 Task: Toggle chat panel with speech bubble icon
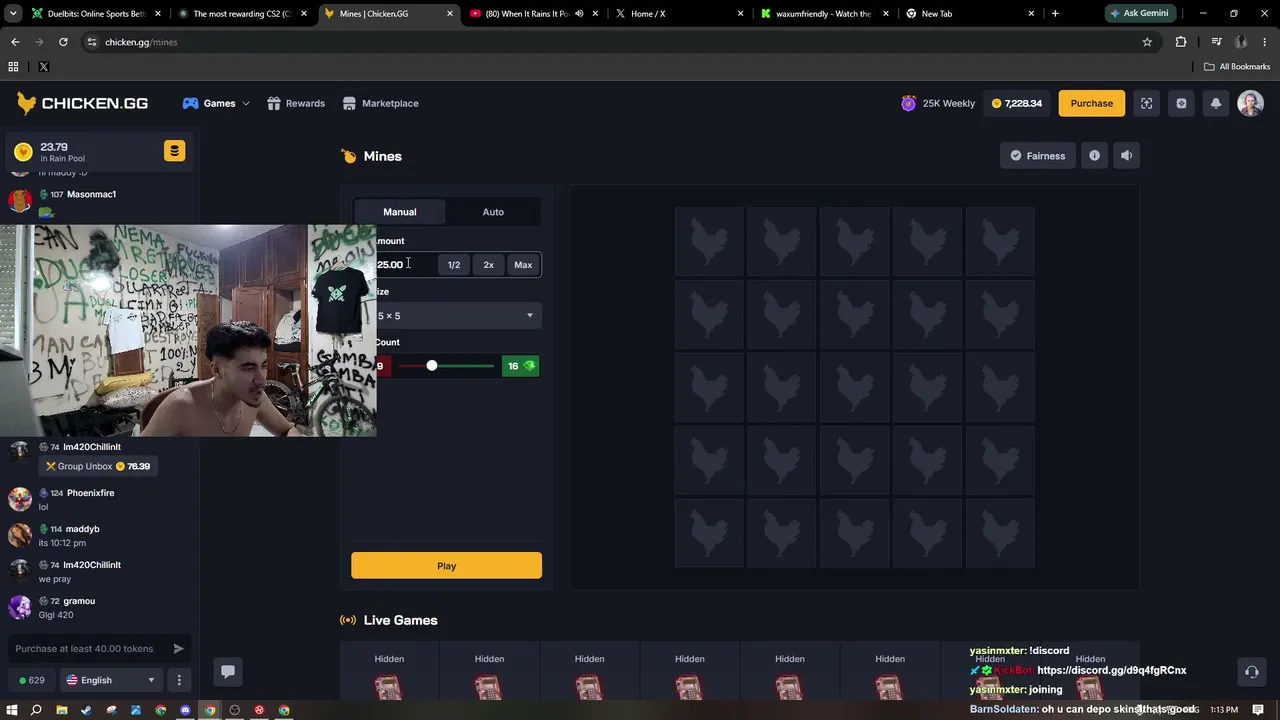click(x=227, y=672)
